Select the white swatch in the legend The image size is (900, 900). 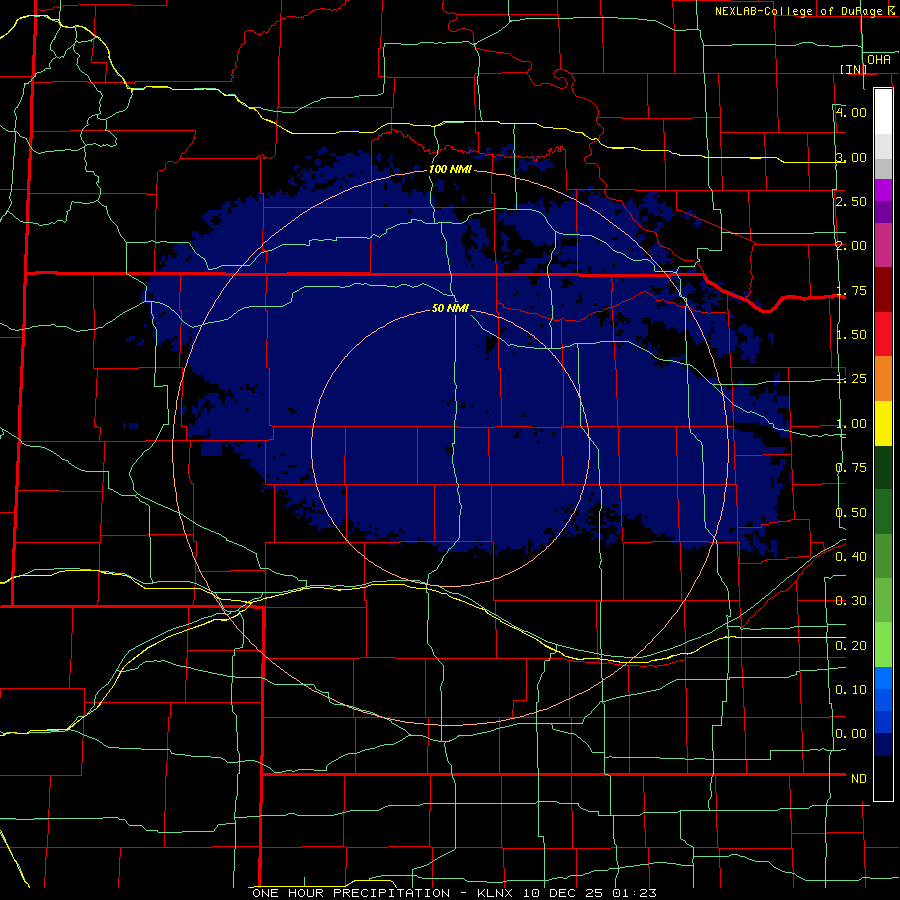(883, 111)
